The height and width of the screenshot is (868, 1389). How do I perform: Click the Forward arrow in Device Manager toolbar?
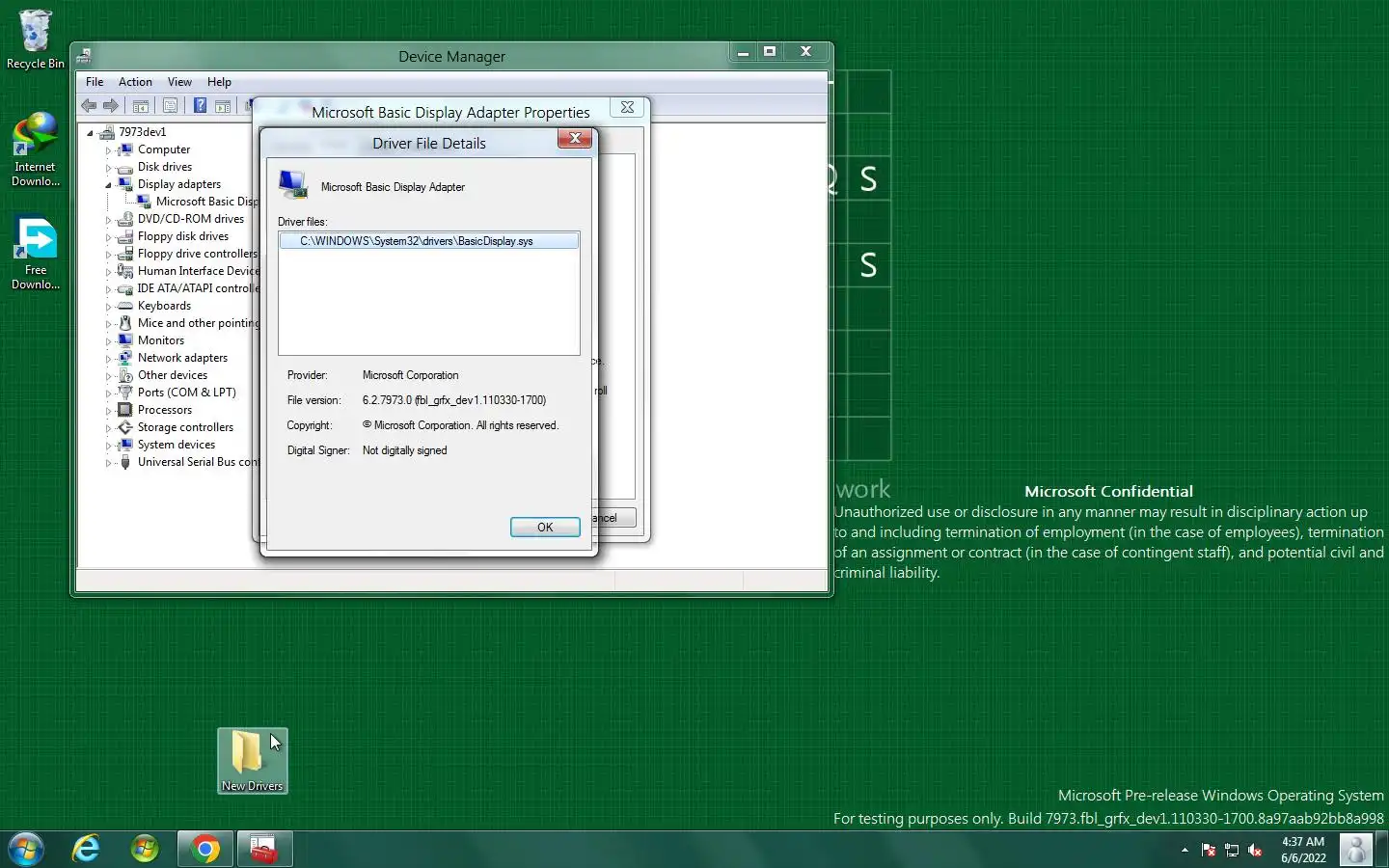click(x=111, y=106)
